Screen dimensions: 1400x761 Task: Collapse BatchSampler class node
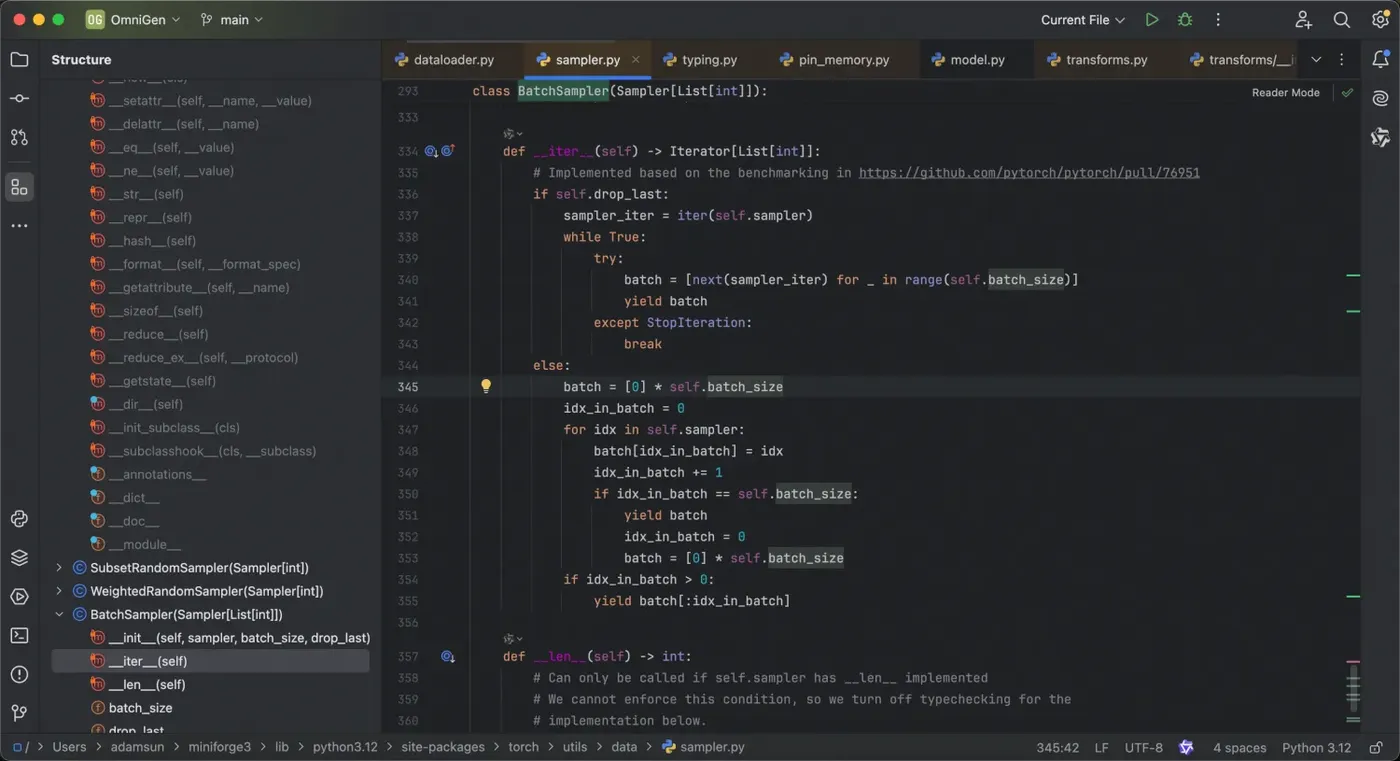[59, 614]
